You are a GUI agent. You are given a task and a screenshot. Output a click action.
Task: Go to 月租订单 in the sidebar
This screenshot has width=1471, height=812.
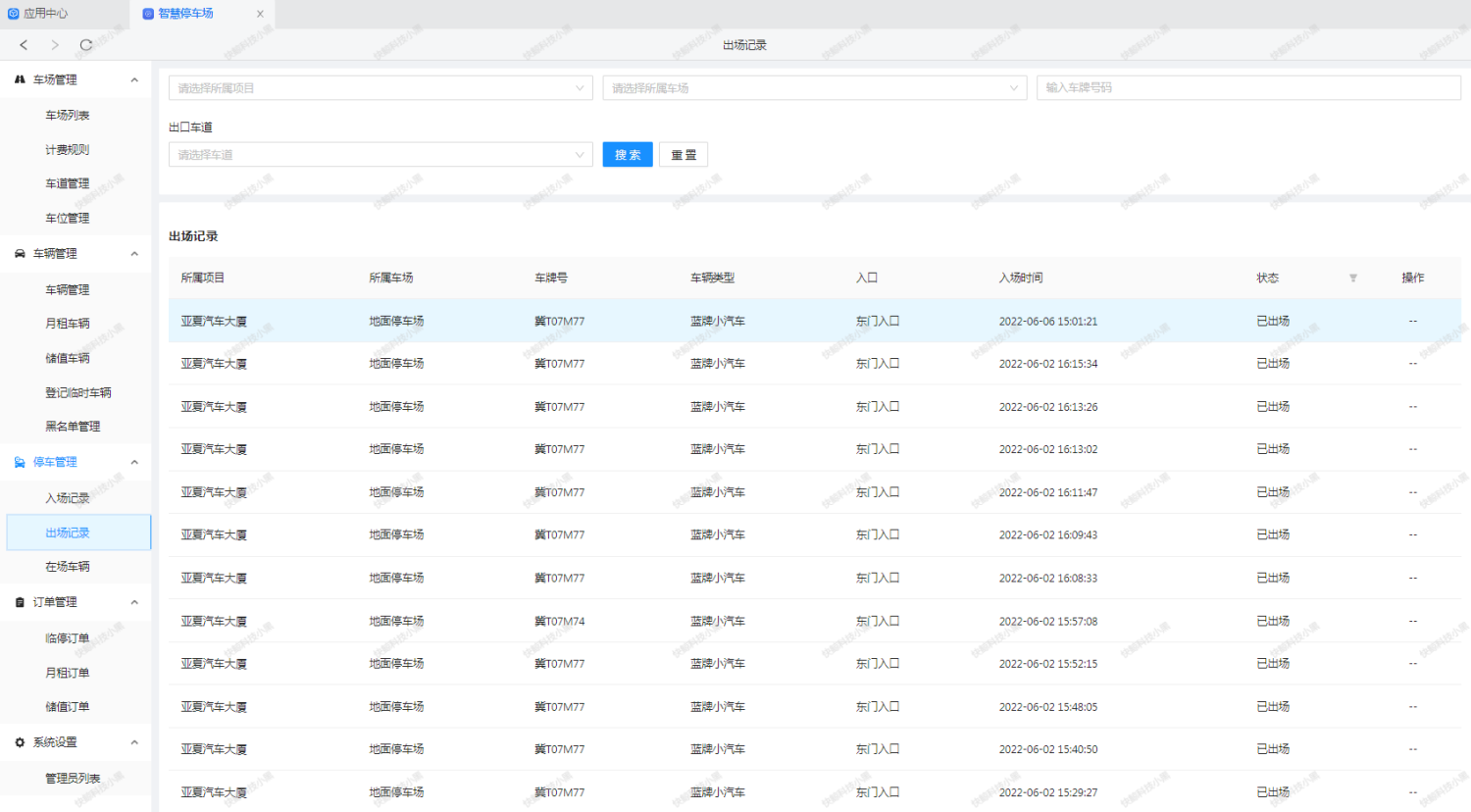(x=68, y=673)
